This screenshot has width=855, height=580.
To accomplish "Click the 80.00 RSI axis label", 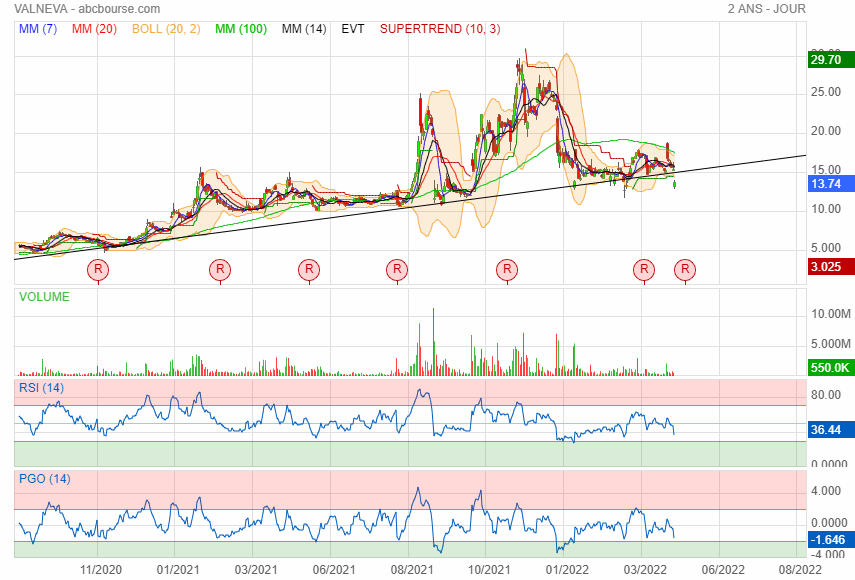I will [826, 395].
